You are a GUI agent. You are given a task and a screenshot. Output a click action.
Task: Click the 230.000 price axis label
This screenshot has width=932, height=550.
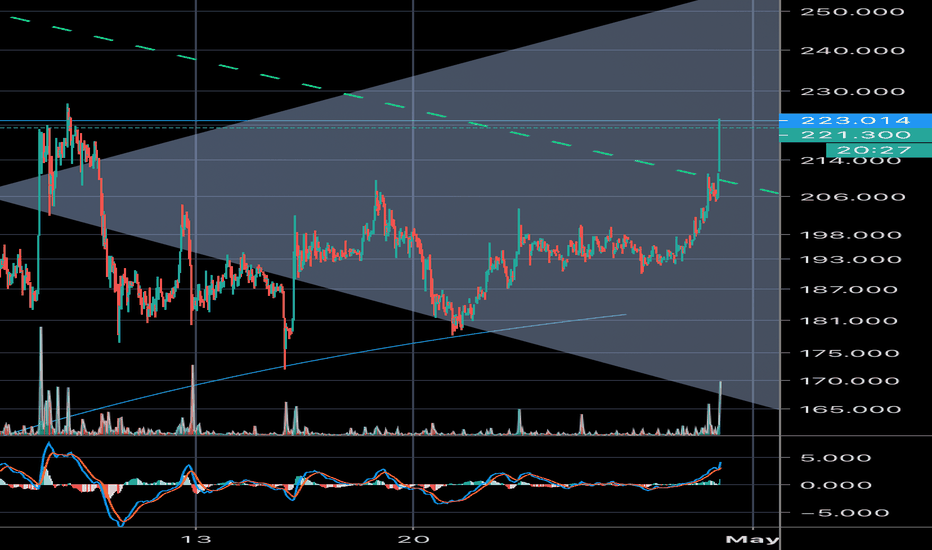coord(852,92)
